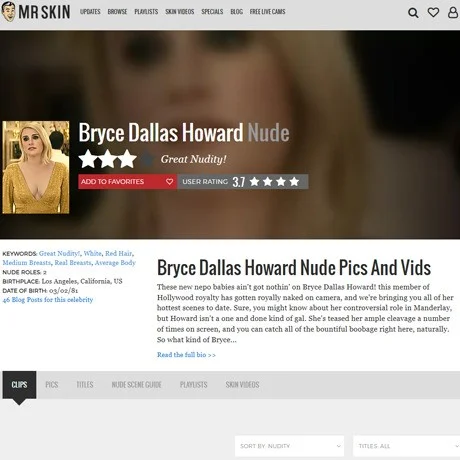Viewport: 460px width, 460px height.
Task: Click the third white nudity rating star
Action: 127,159
